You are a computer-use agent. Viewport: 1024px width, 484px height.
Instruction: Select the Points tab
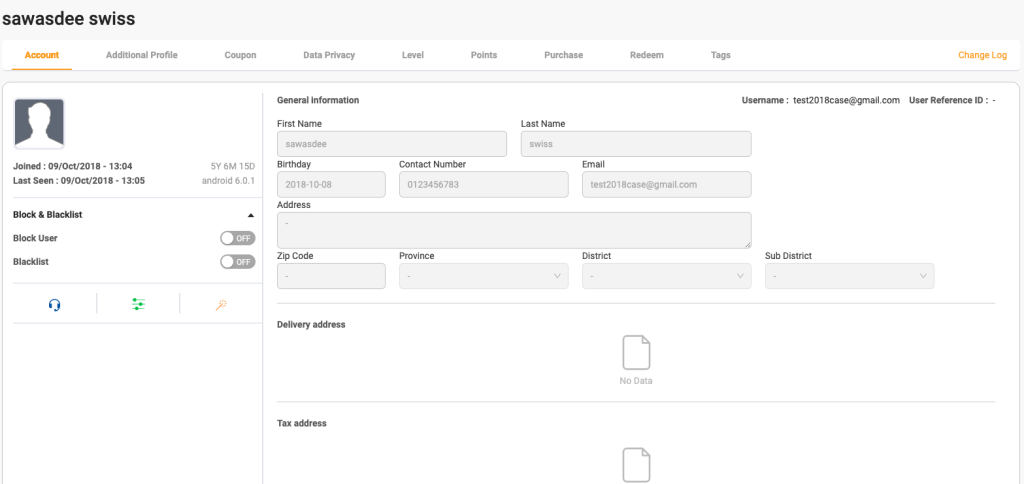483,55
